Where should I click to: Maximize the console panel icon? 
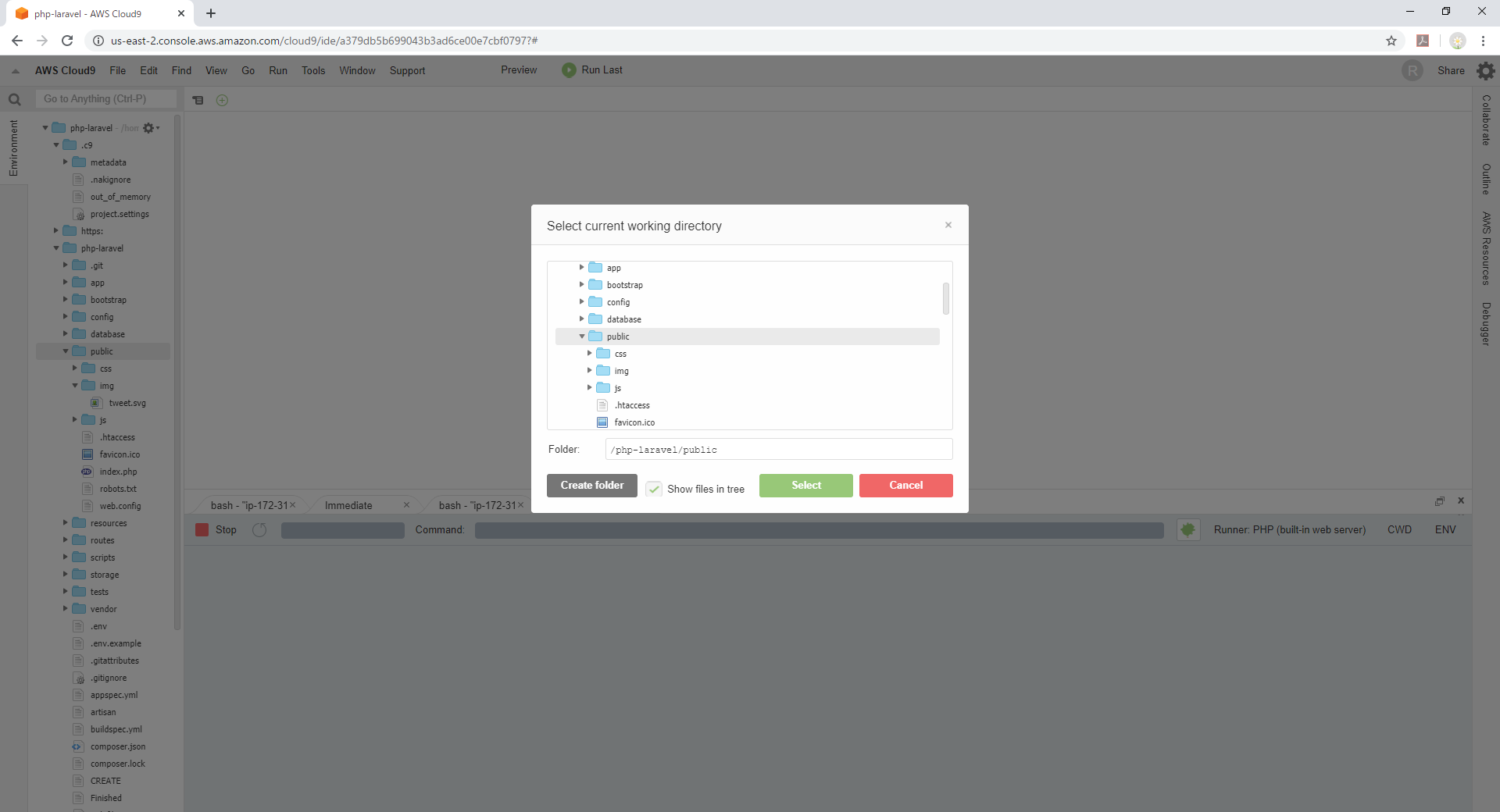pos(1439,500)
